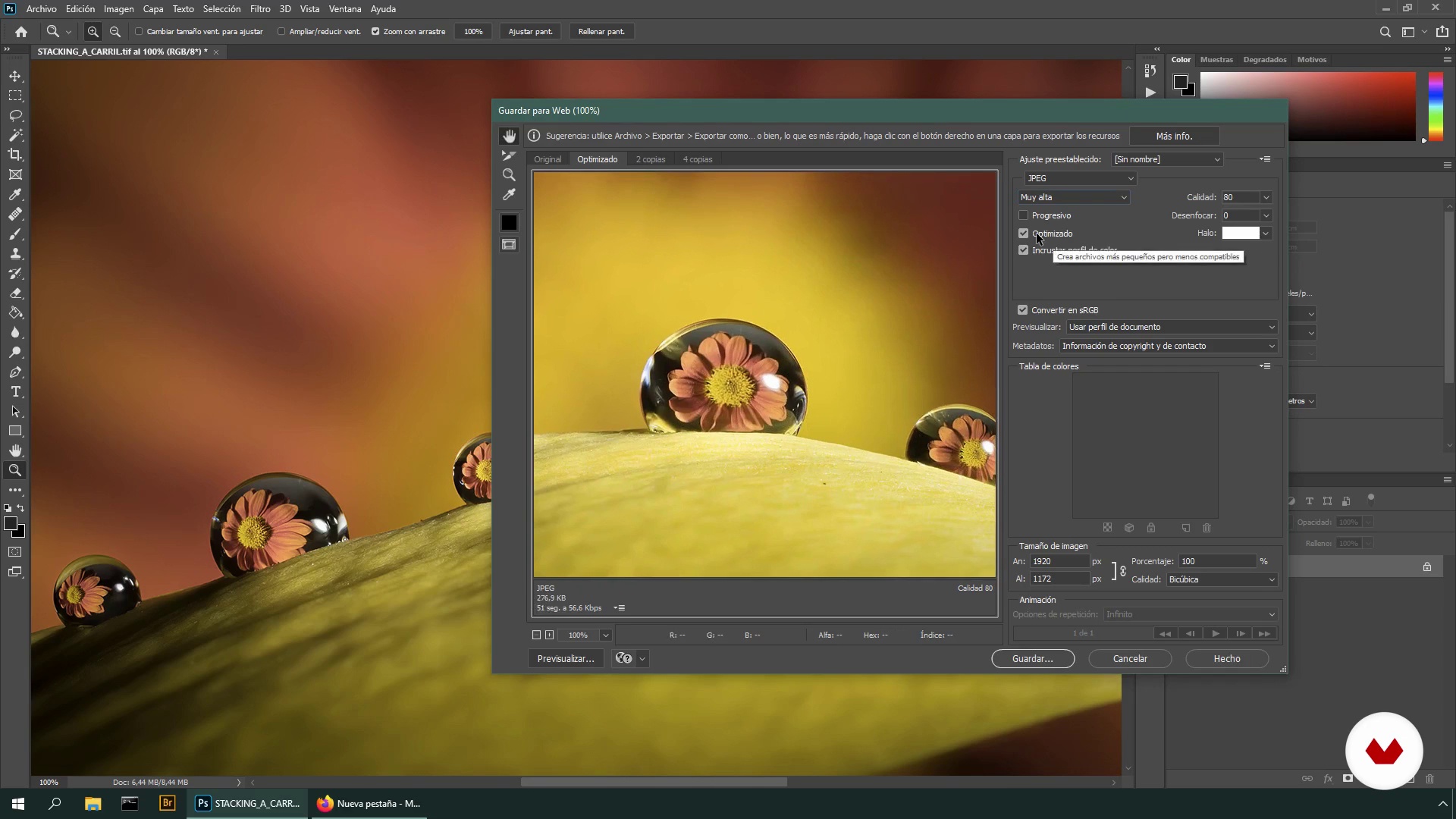
Task: Open the Filtro menu
Action: pyautogui.click(x=260, y=9)
